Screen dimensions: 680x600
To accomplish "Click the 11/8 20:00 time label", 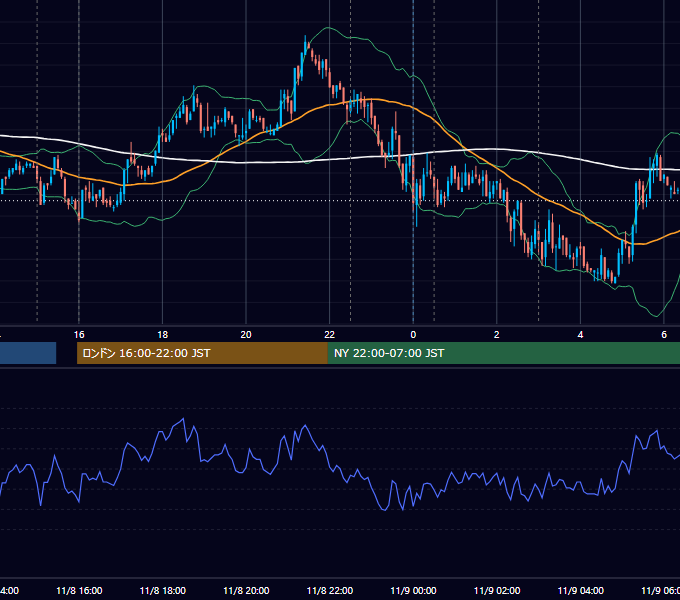I will 246,591.
